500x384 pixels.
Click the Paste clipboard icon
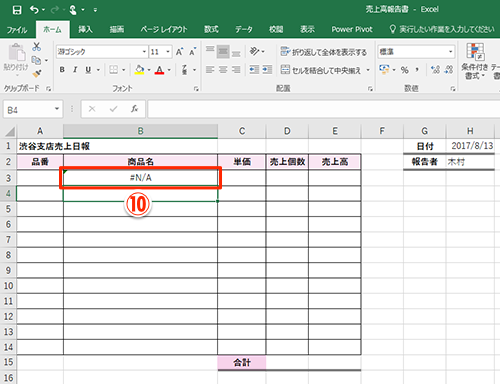16,52
